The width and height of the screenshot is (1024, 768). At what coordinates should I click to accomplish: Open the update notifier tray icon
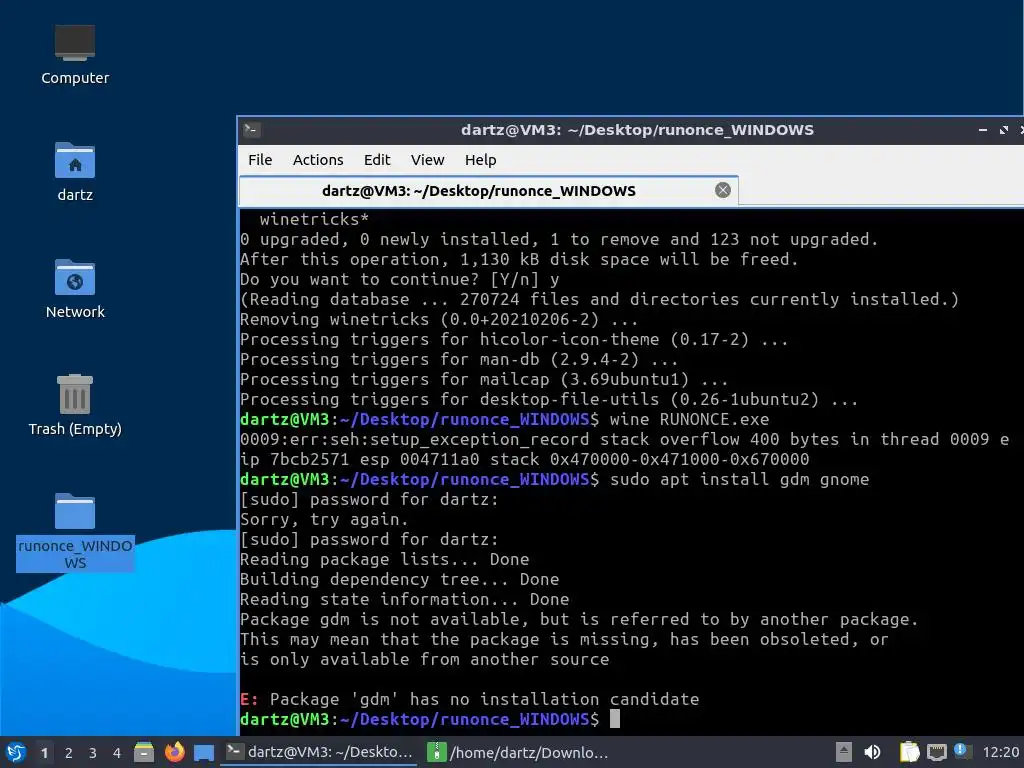pos(963,752)
